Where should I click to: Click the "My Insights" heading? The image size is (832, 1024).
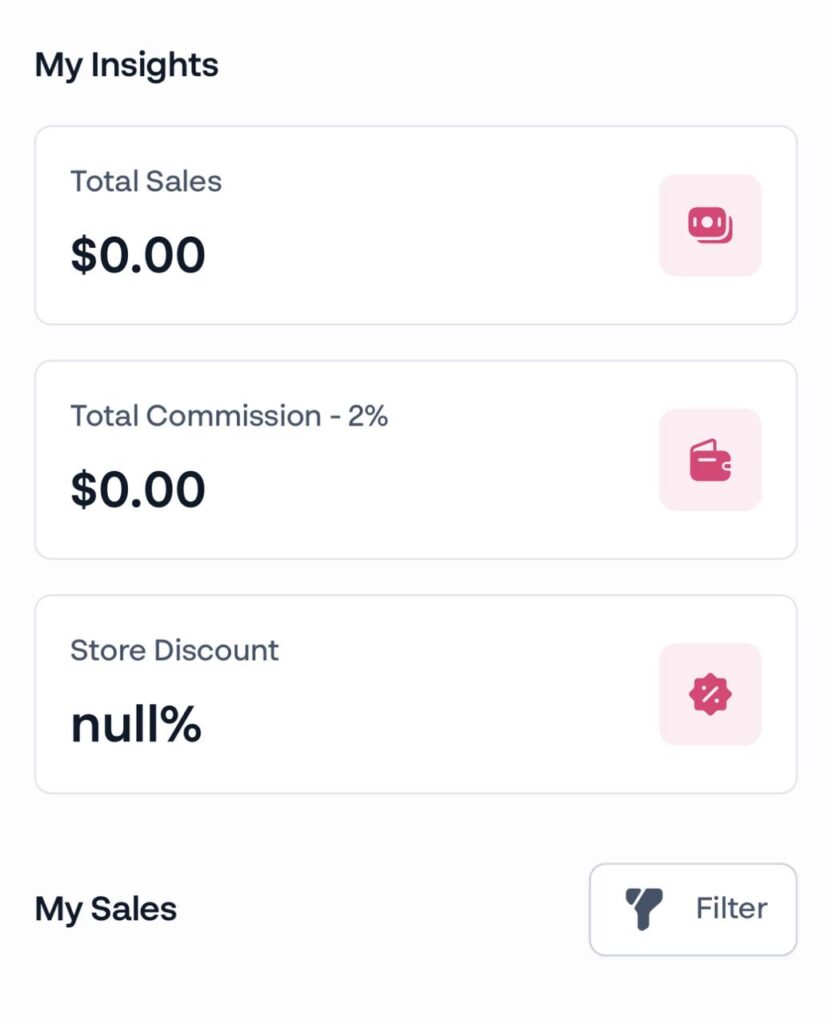click(127, 66)
